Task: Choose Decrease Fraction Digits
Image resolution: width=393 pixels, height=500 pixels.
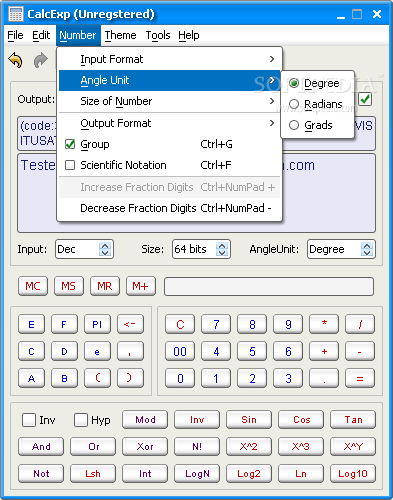Action: pos(170,208)
